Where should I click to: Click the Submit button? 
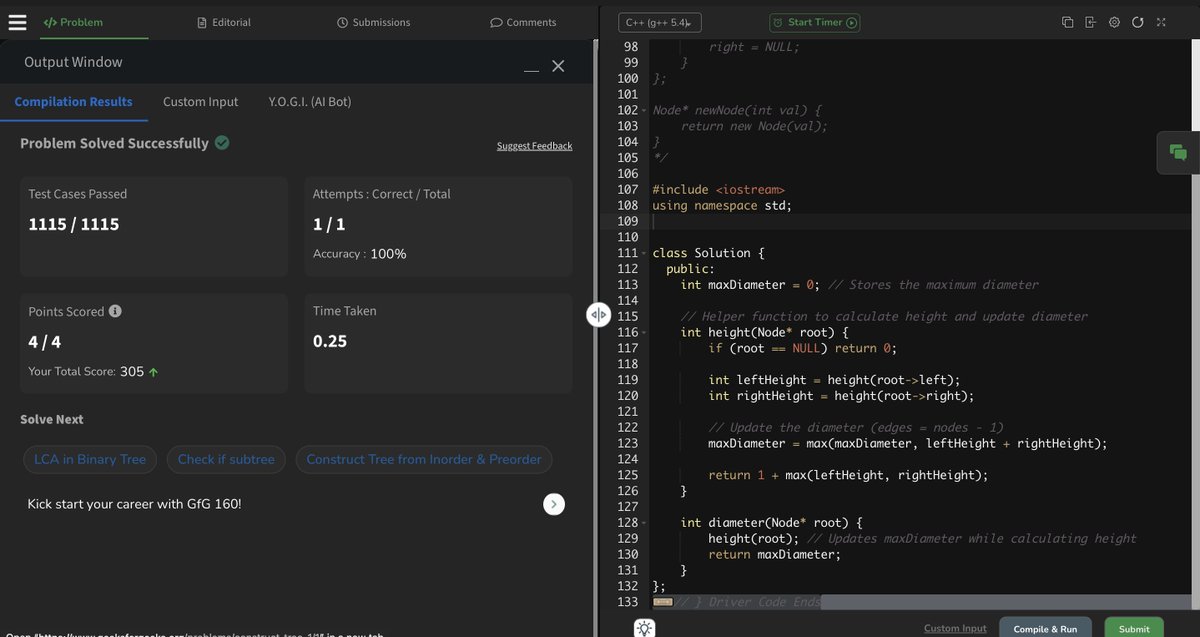coord(1134,628)
